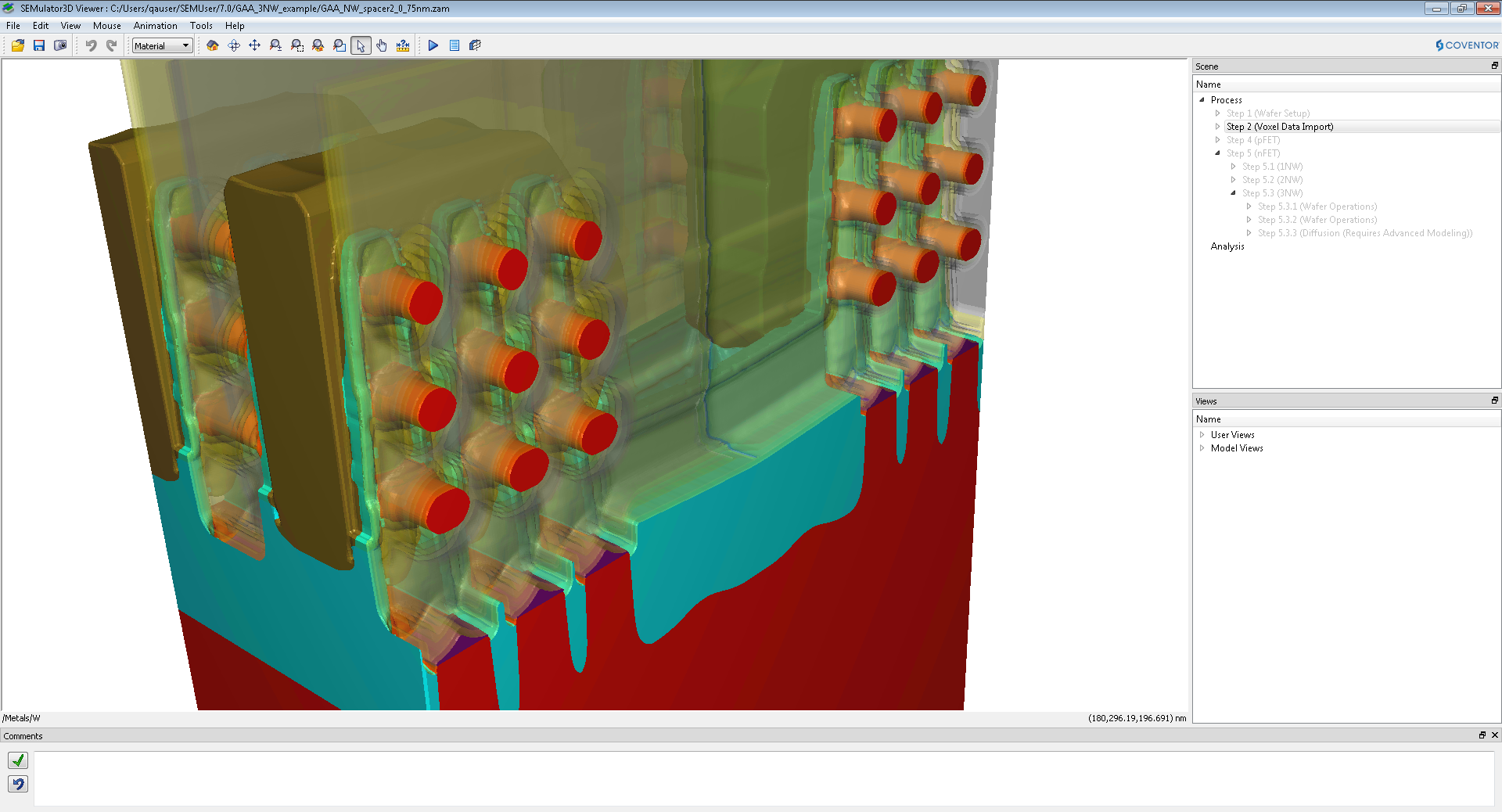Start the animation with the play button
This screenshot has width=1502, height=812.
(x=433, y=45)
